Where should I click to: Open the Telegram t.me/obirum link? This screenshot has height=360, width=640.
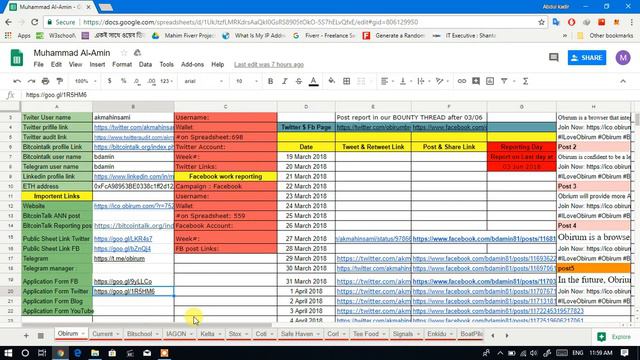pos(119,258)
